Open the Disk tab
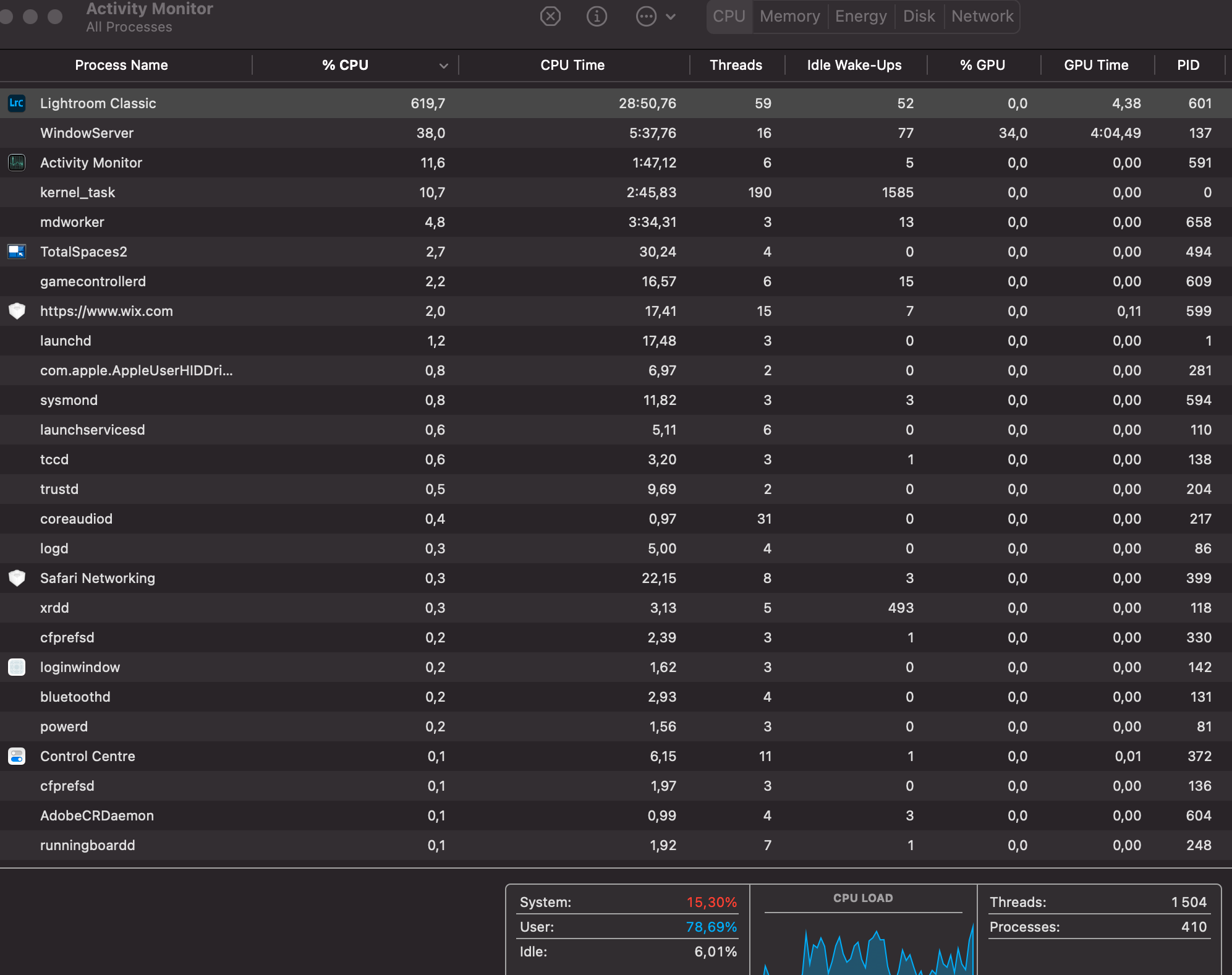1232x975 pixels. pos(919,16)
